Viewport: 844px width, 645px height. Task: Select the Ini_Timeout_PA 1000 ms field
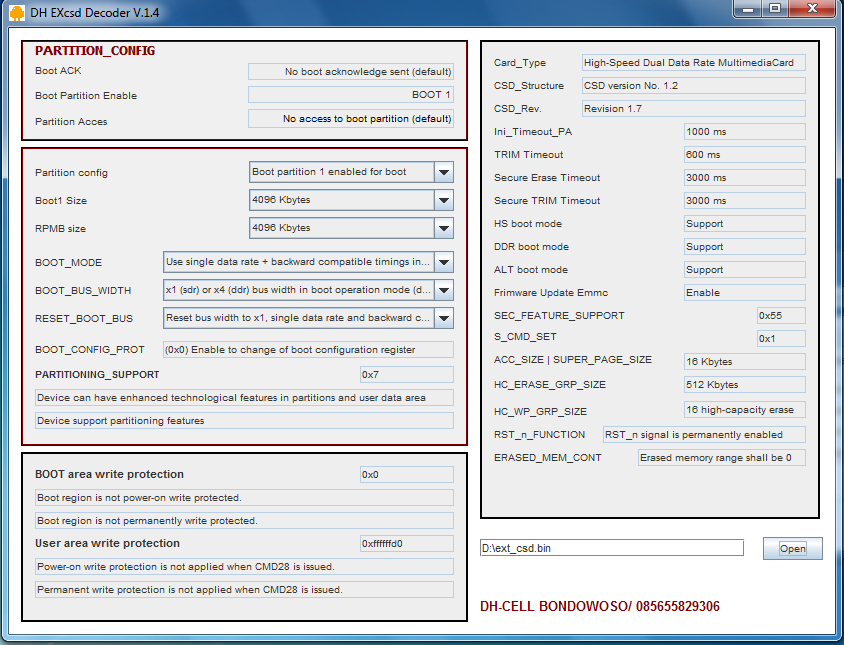tap(745, 132)
